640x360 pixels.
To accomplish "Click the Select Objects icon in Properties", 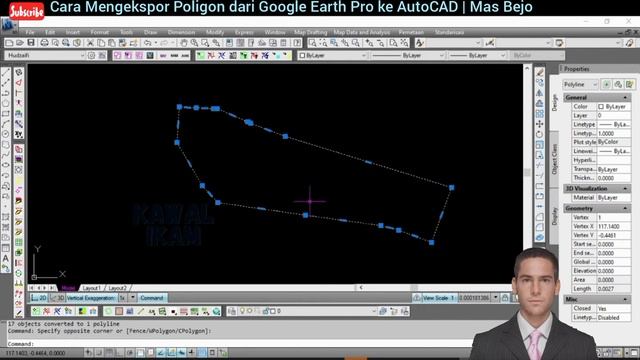I will click(618, 84).
